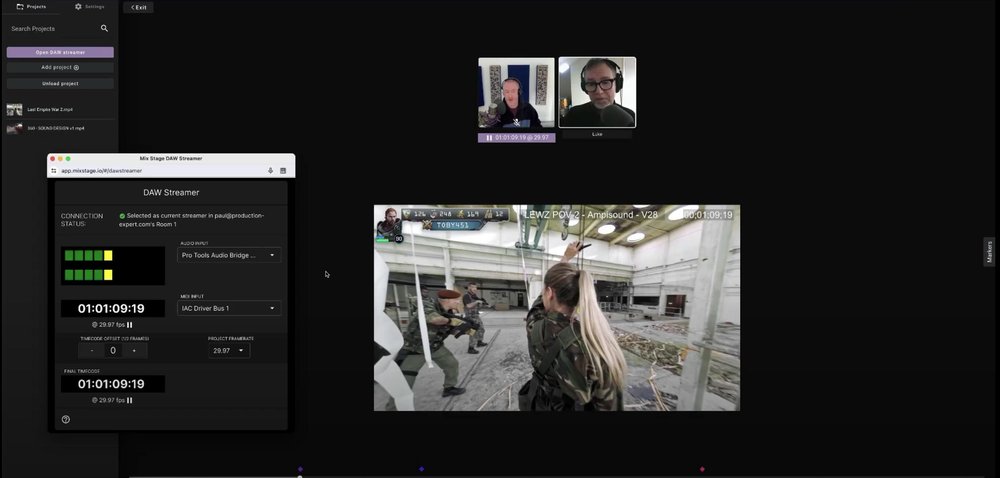The image size is (1000, 478).
Task: Open the MIDI Input IAC Driver dropdown
Action: coord(229,308)
